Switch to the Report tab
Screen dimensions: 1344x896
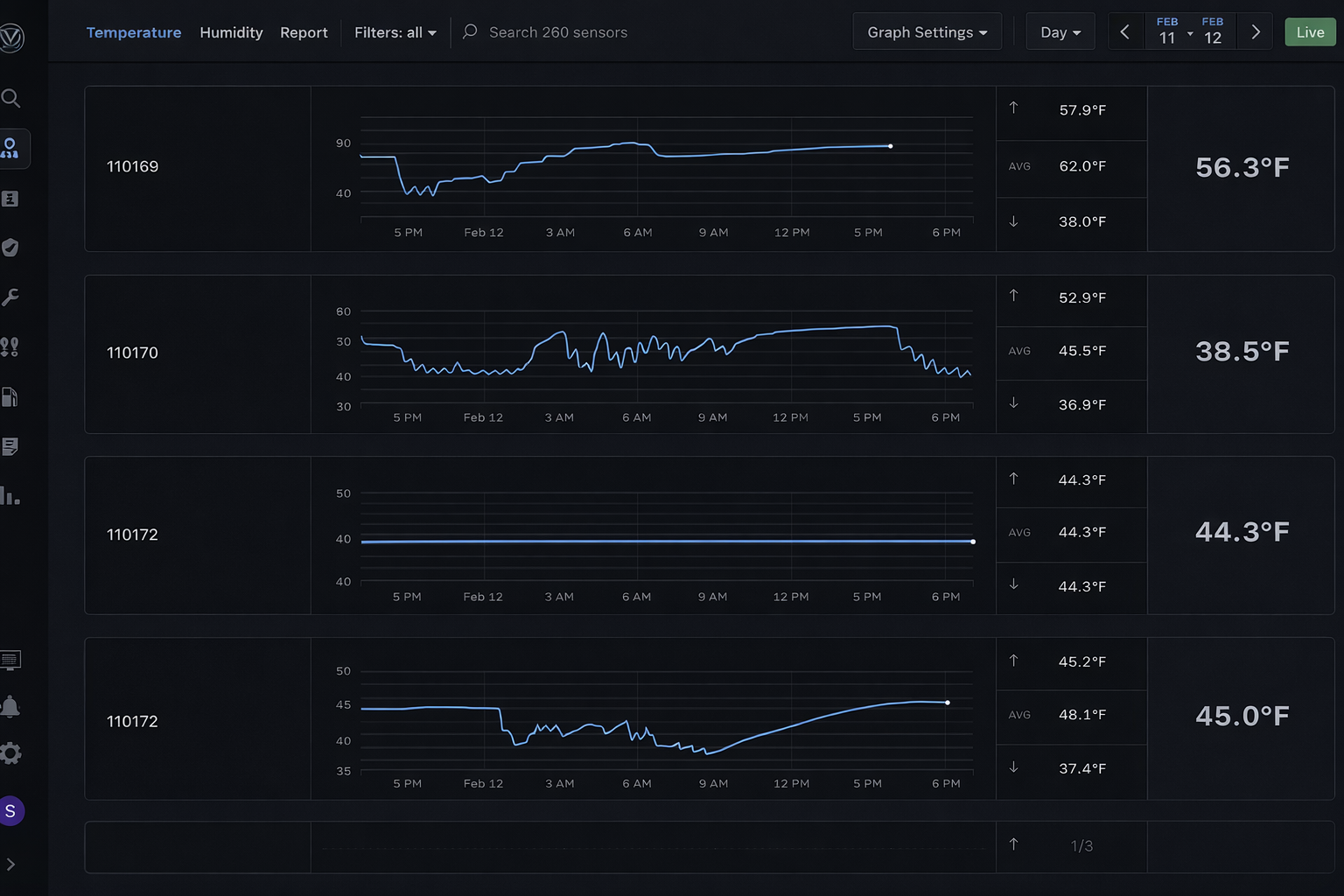click(x=304, y=32)
